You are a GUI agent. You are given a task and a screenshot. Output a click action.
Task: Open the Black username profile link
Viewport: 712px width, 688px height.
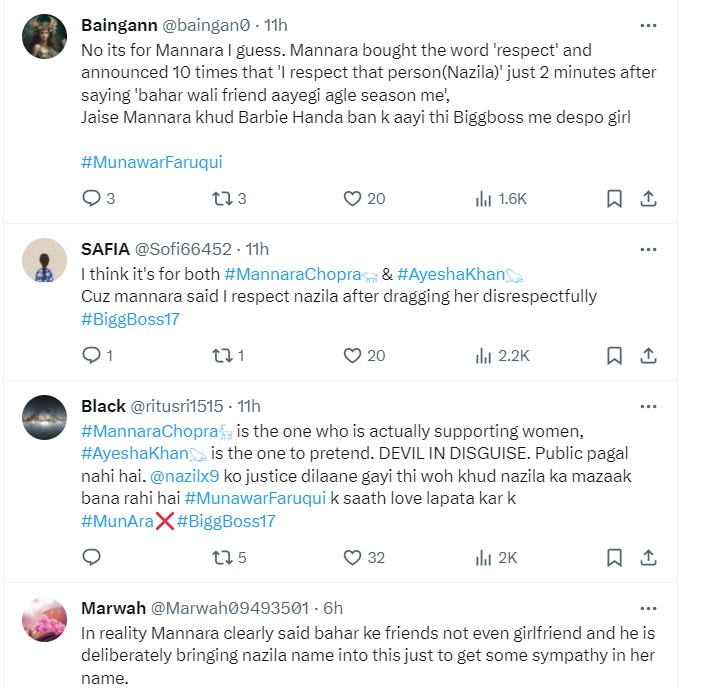[x=103, y=406]
